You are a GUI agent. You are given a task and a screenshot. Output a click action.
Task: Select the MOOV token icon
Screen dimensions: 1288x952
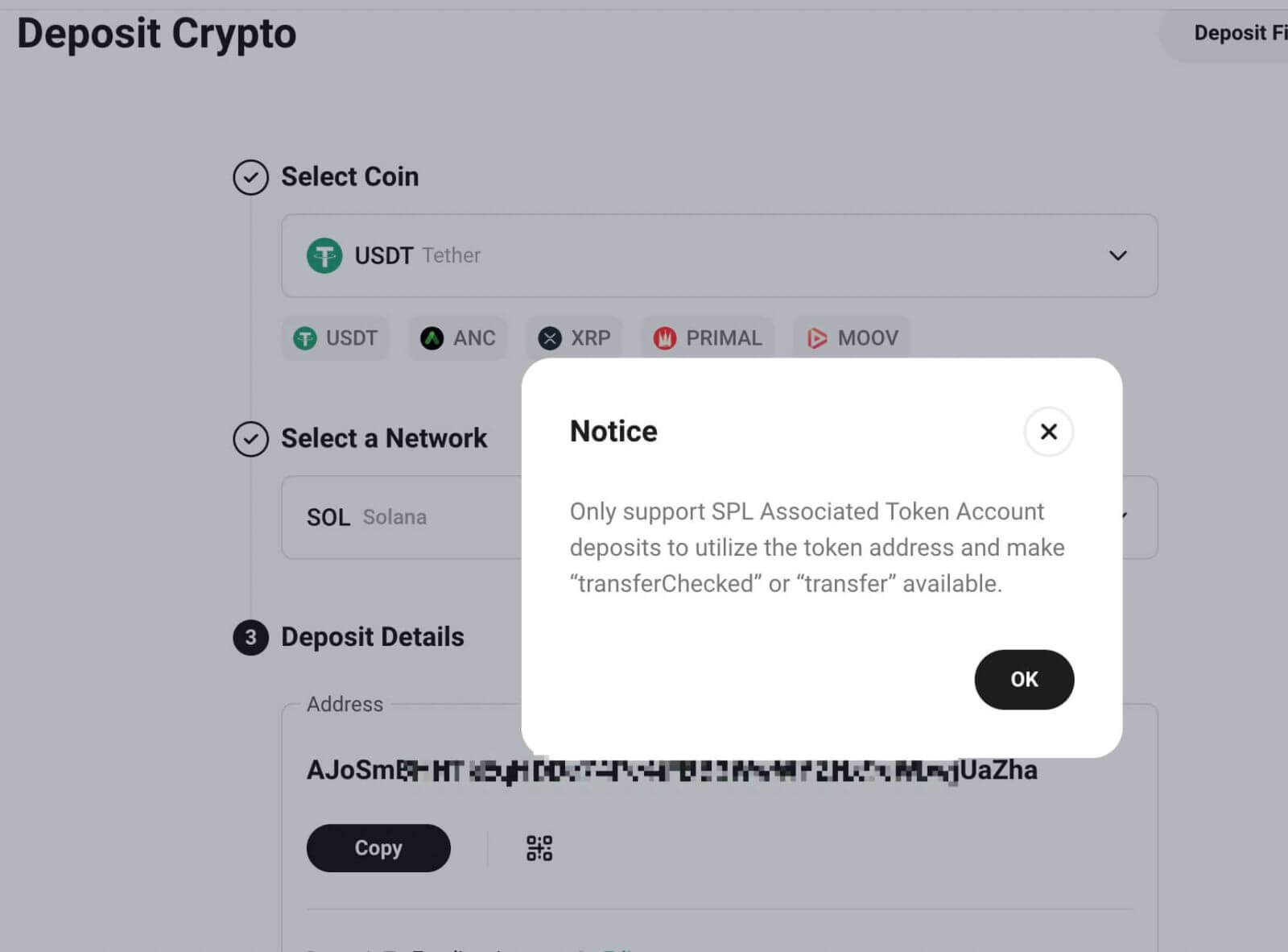[818, 338]
